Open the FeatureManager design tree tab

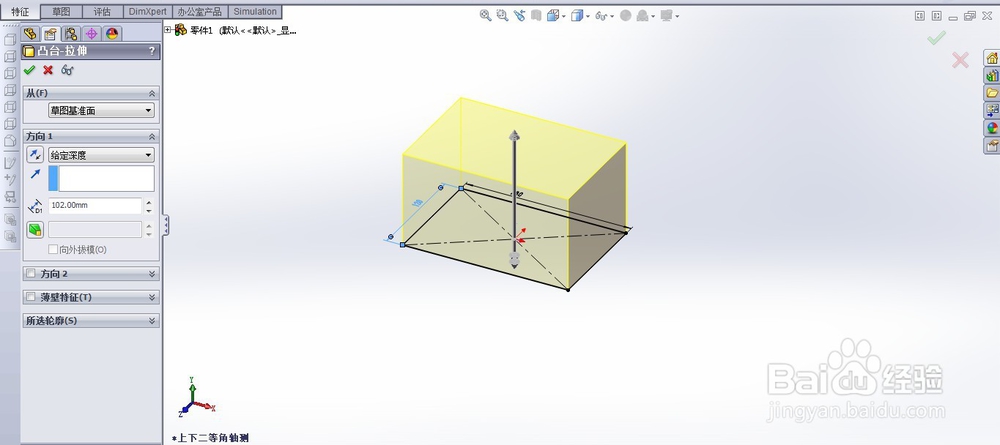coord(30,34)
